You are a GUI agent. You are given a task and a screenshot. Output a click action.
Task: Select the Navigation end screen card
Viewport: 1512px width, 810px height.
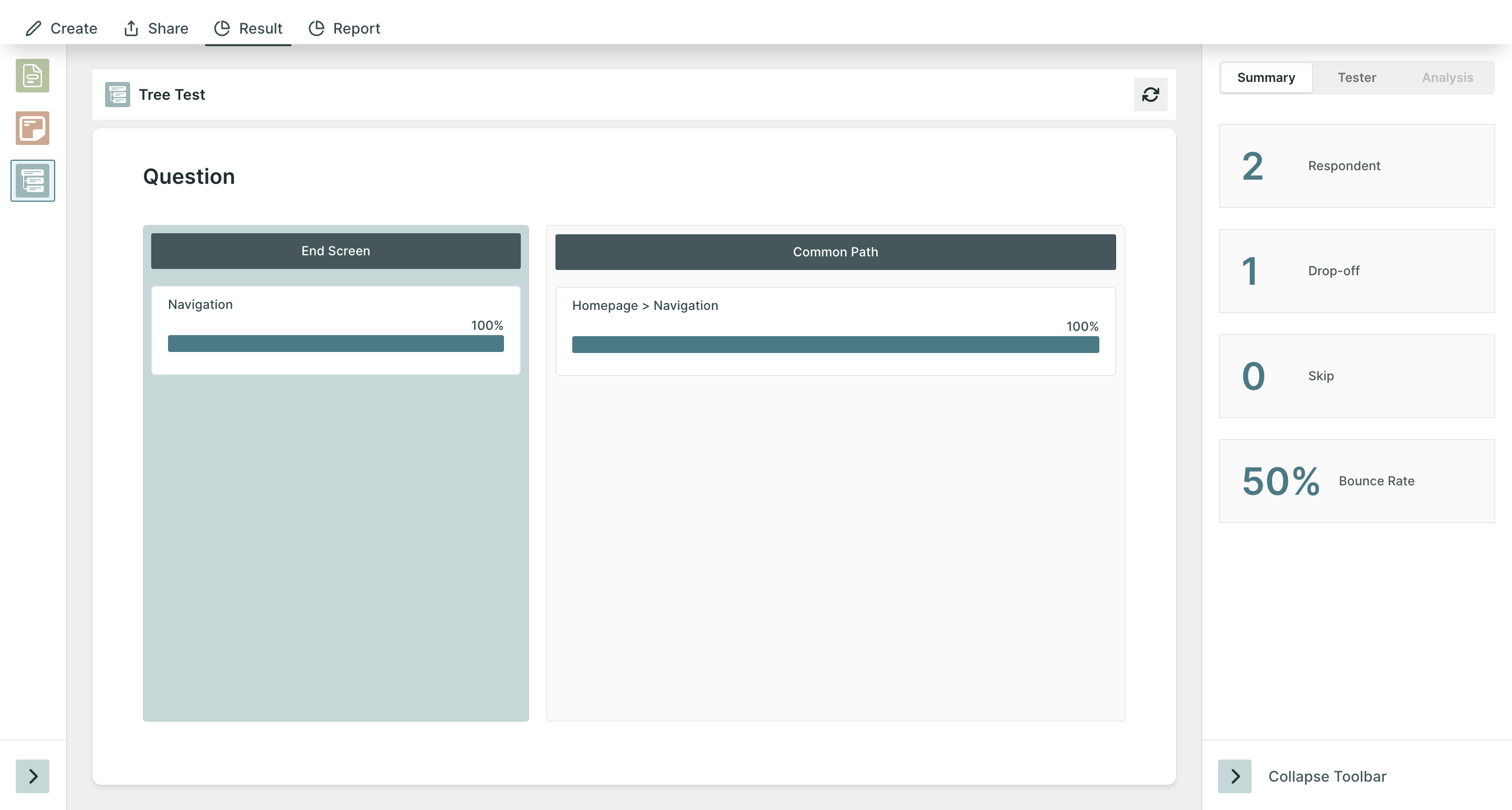pos(336,330)
